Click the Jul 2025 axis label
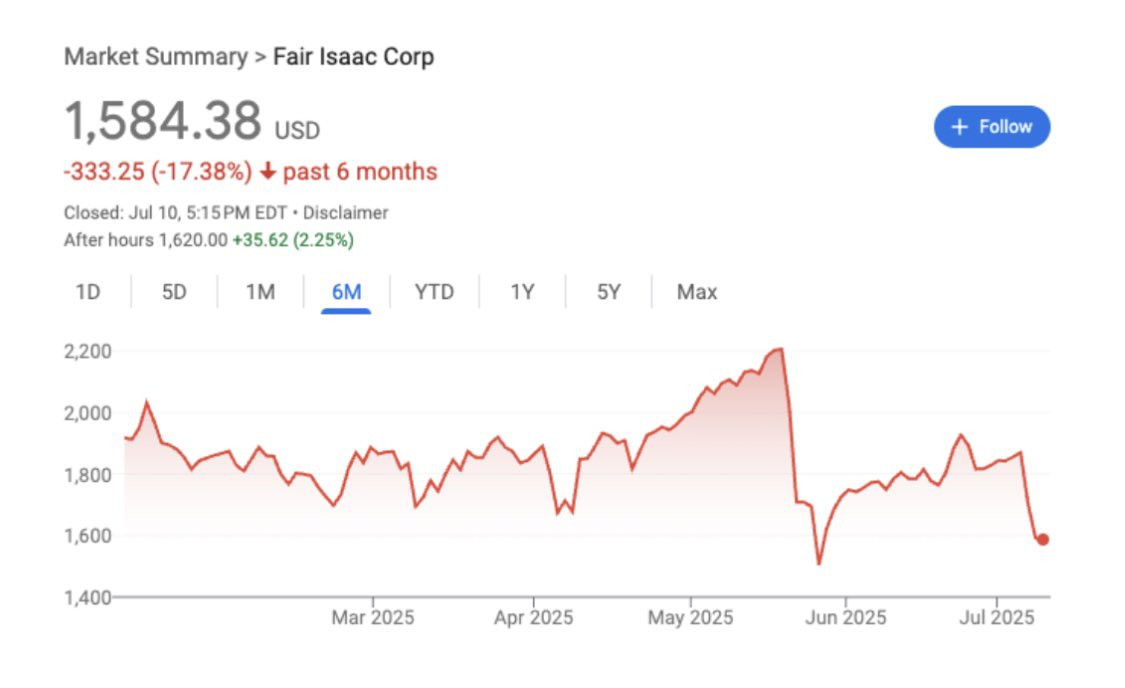This screenshot has height=688, width=1125. click(998, 618)
